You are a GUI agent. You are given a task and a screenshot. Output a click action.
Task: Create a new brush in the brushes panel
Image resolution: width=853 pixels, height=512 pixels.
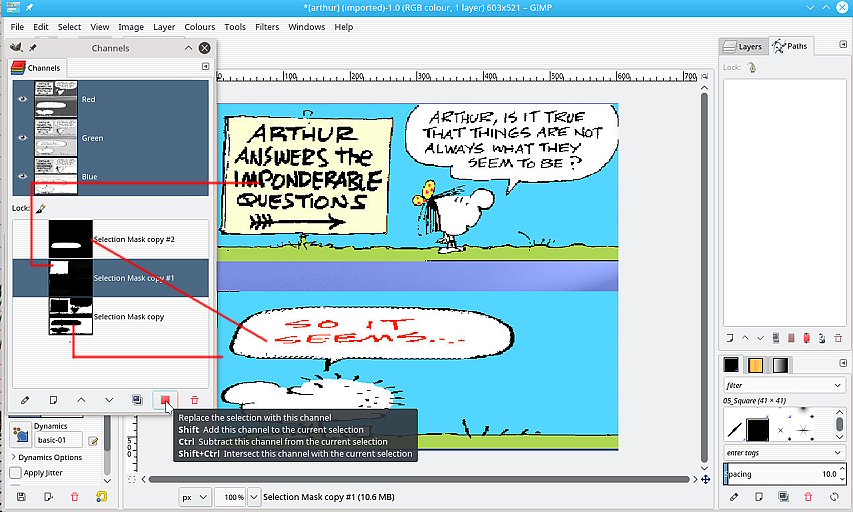point(758,496)
